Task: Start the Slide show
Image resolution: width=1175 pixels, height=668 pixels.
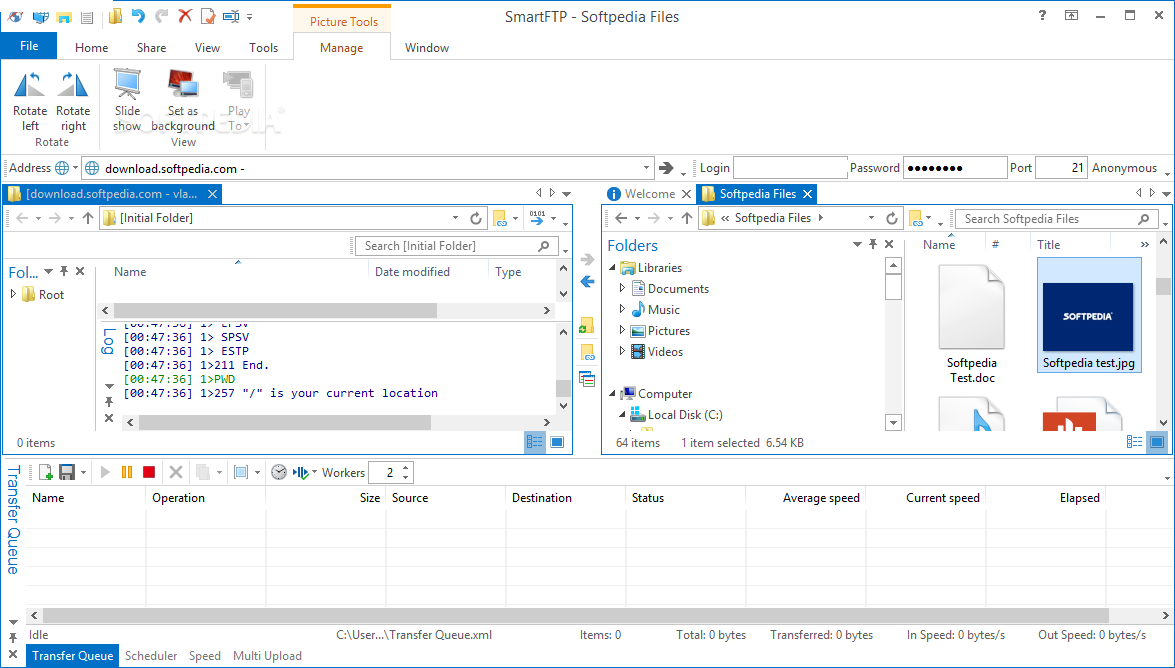Action: pyautogui.click(x=127, y=101)
